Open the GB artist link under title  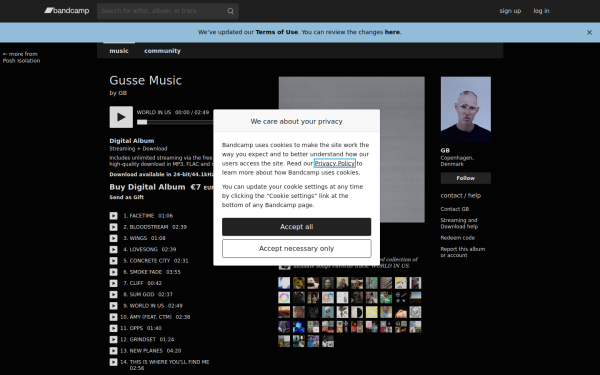click(x=122, y=93)
